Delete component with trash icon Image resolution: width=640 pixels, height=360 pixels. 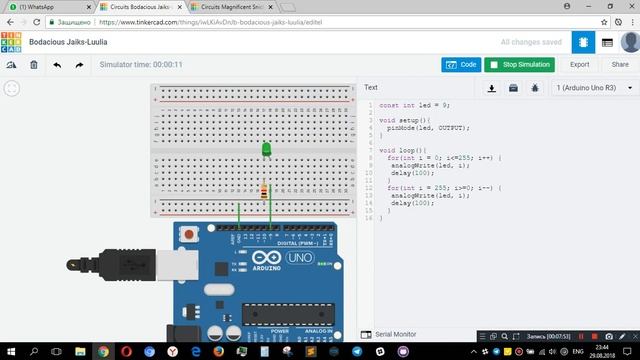click(34, 65)
